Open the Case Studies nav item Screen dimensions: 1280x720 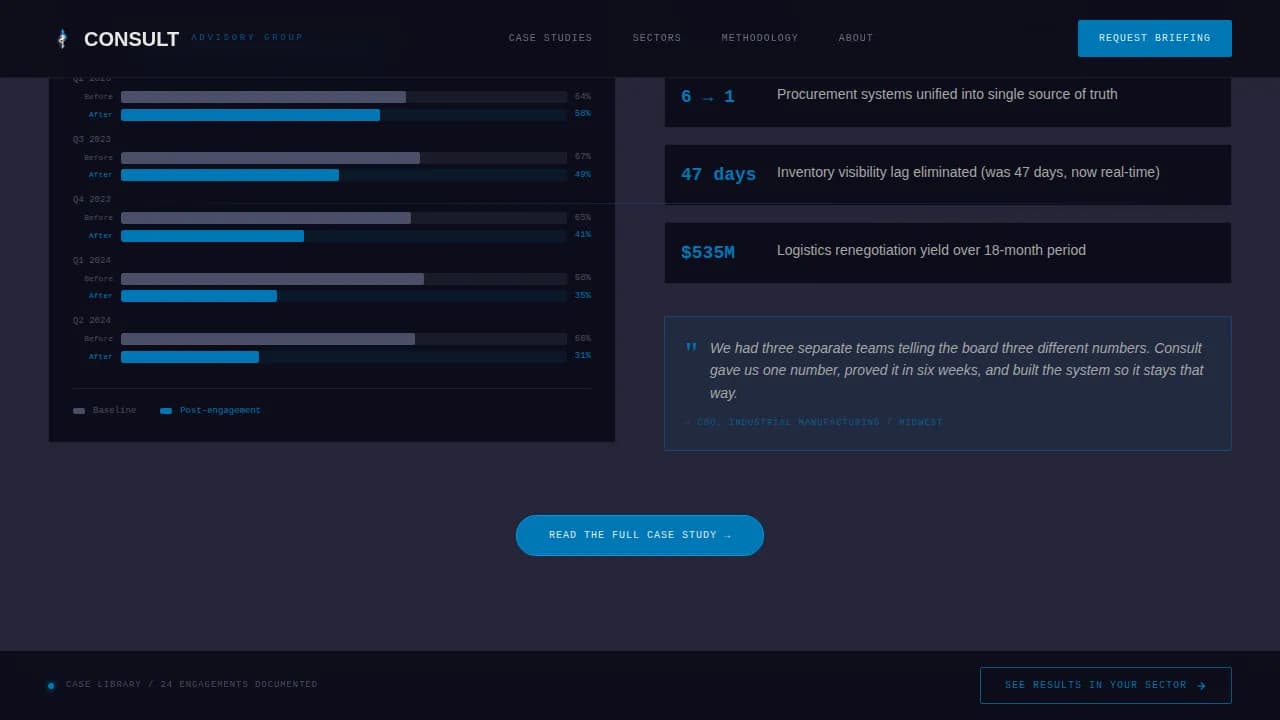pyautogui.click(x=550, y=38)
